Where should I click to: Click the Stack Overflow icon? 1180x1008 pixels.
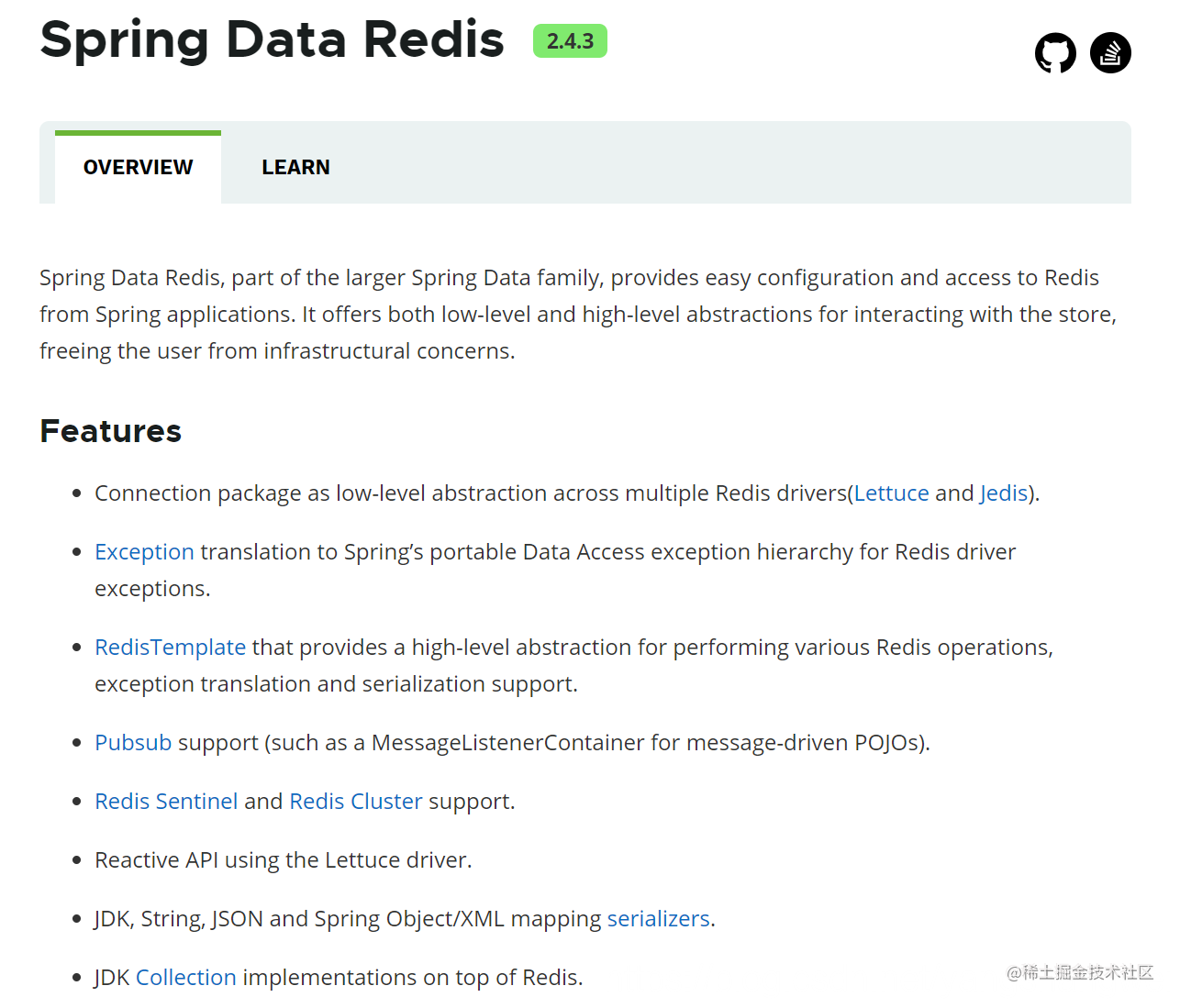[1109, 53]
